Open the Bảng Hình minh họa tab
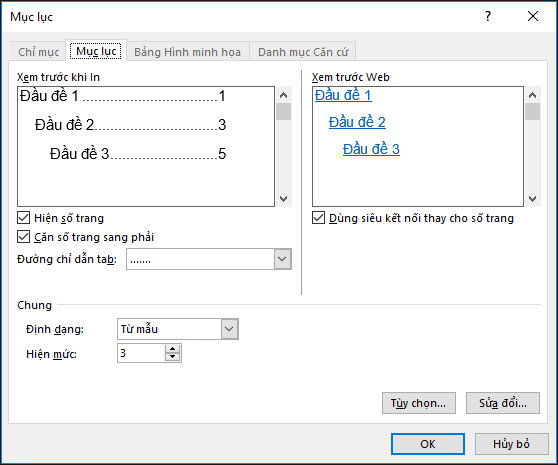 (x=187, y=52)
